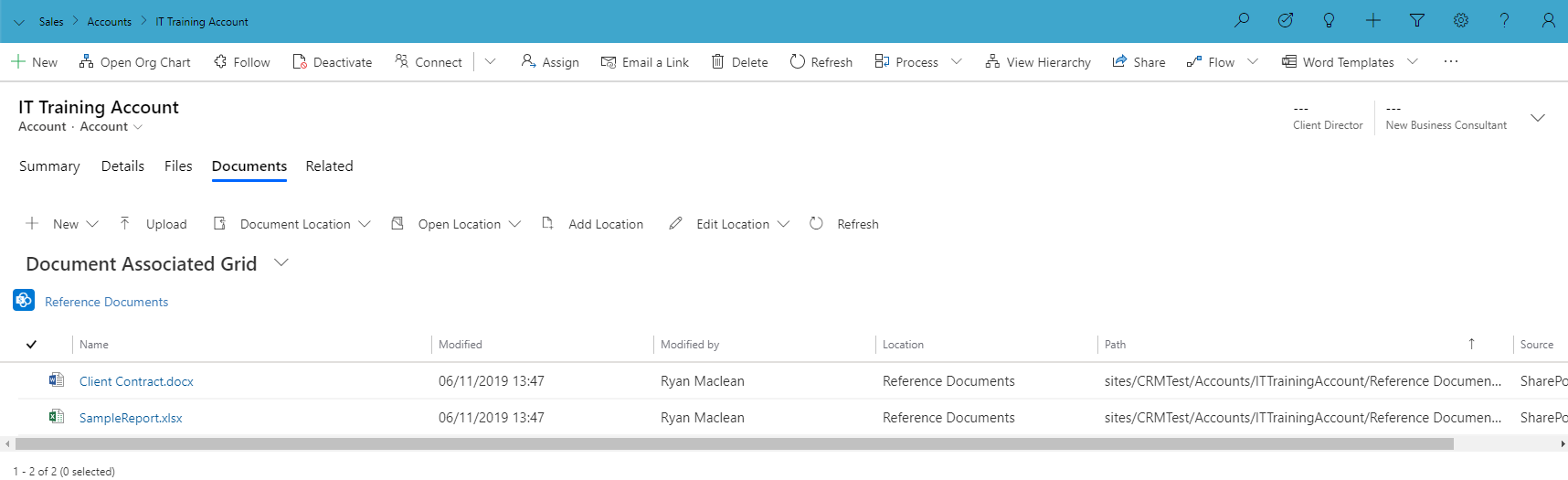Delete the account record

[740, 62]
